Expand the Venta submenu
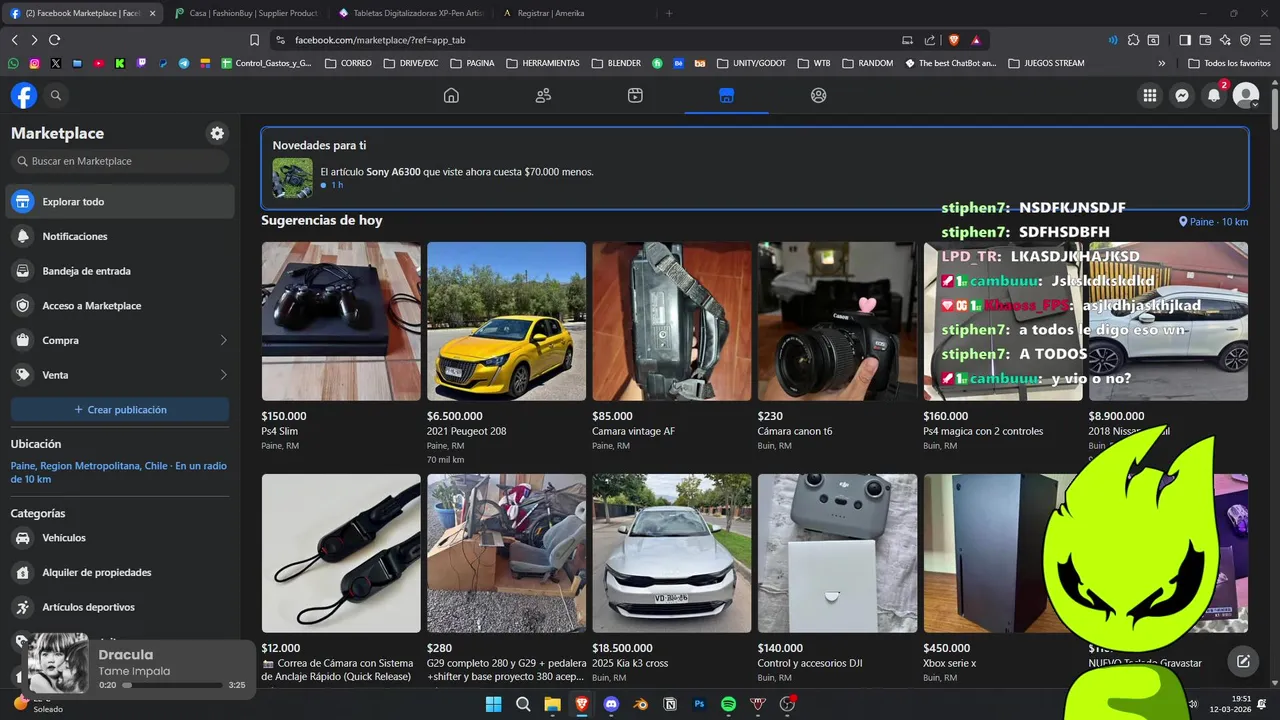1280x720 pixels. [x=223, y=375]
